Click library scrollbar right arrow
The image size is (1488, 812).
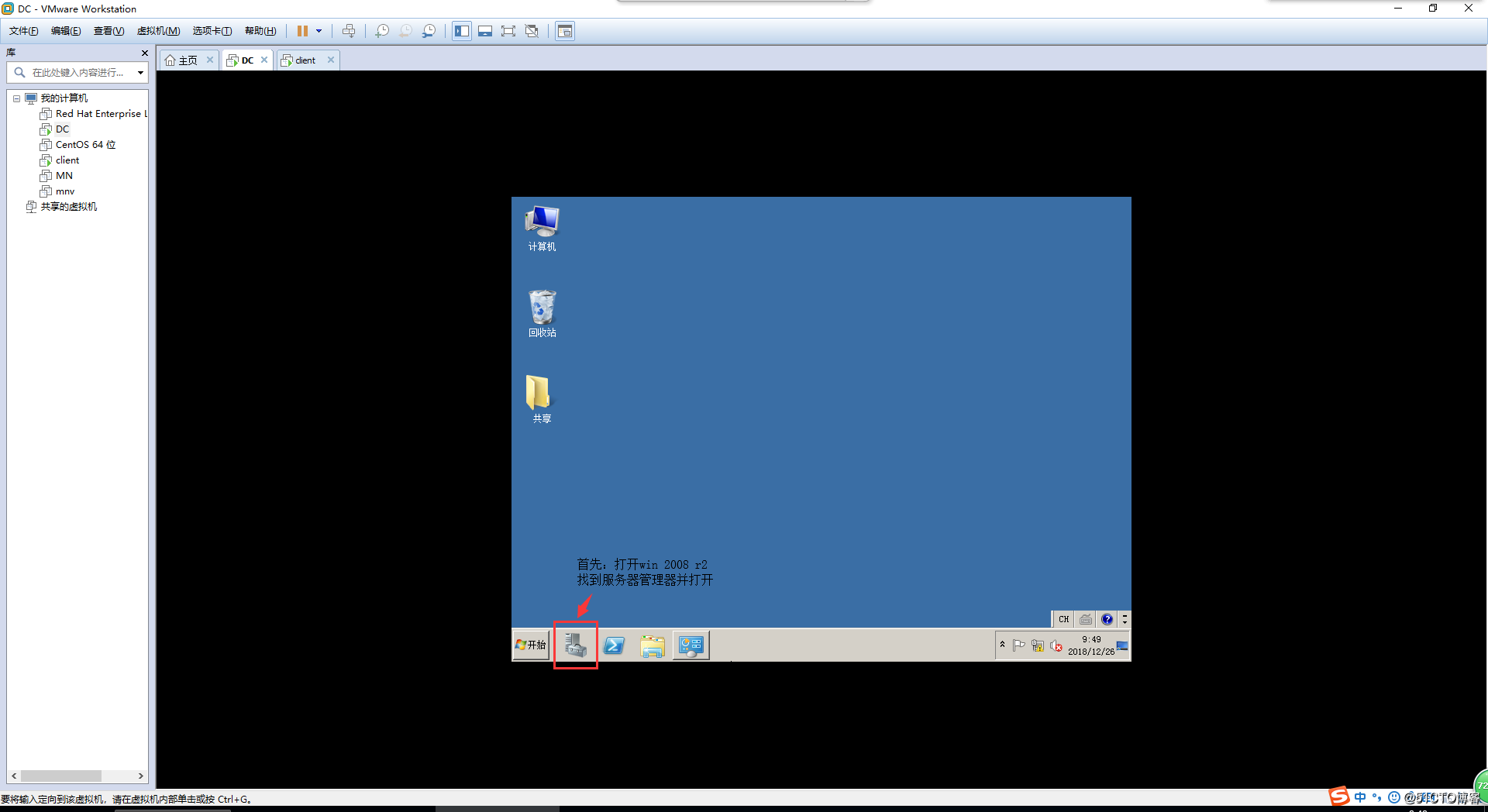140,776
